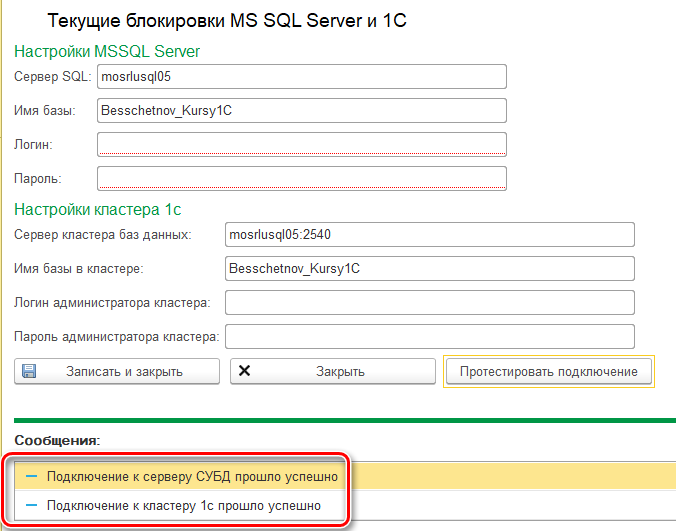Screen dimensions: 676x531
Task: Click the 'Имя базы в кластере:' label
Action: click(x=78, y=269)
